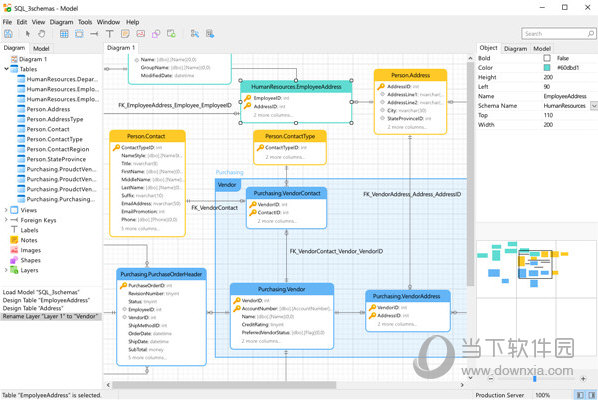Choose the foreign key relation tool
598x400 pixels.
click(94, 34)
